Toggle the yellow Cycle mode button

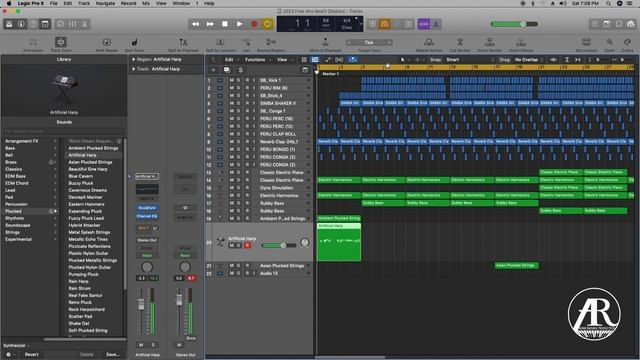[267, 24]
